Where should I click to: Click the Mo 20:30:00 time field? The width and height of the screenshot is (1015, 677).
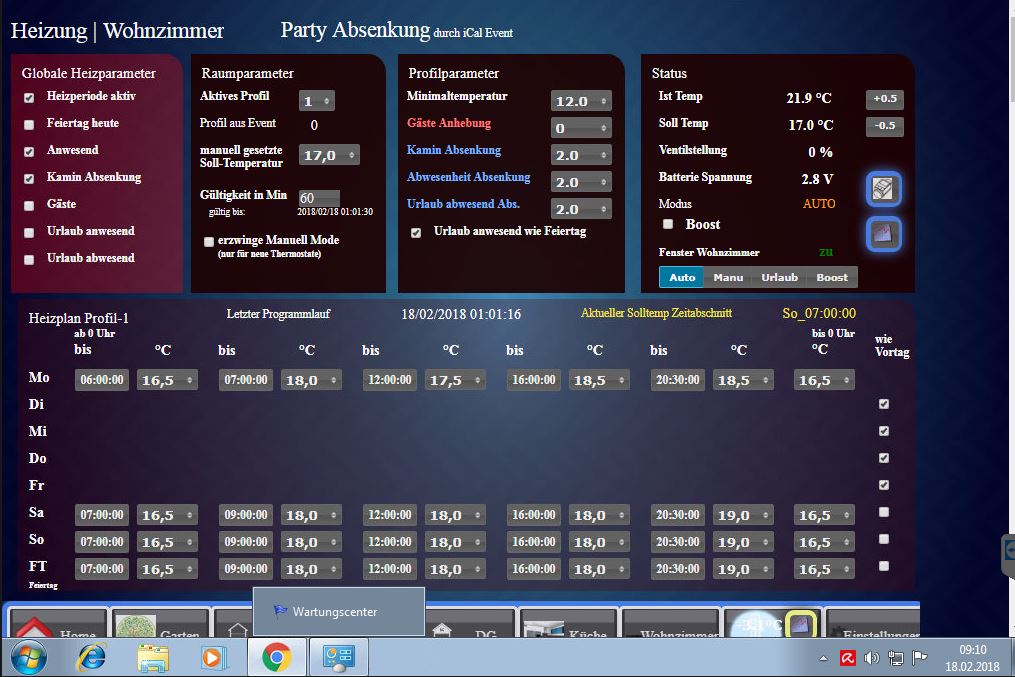click(678, 380)
